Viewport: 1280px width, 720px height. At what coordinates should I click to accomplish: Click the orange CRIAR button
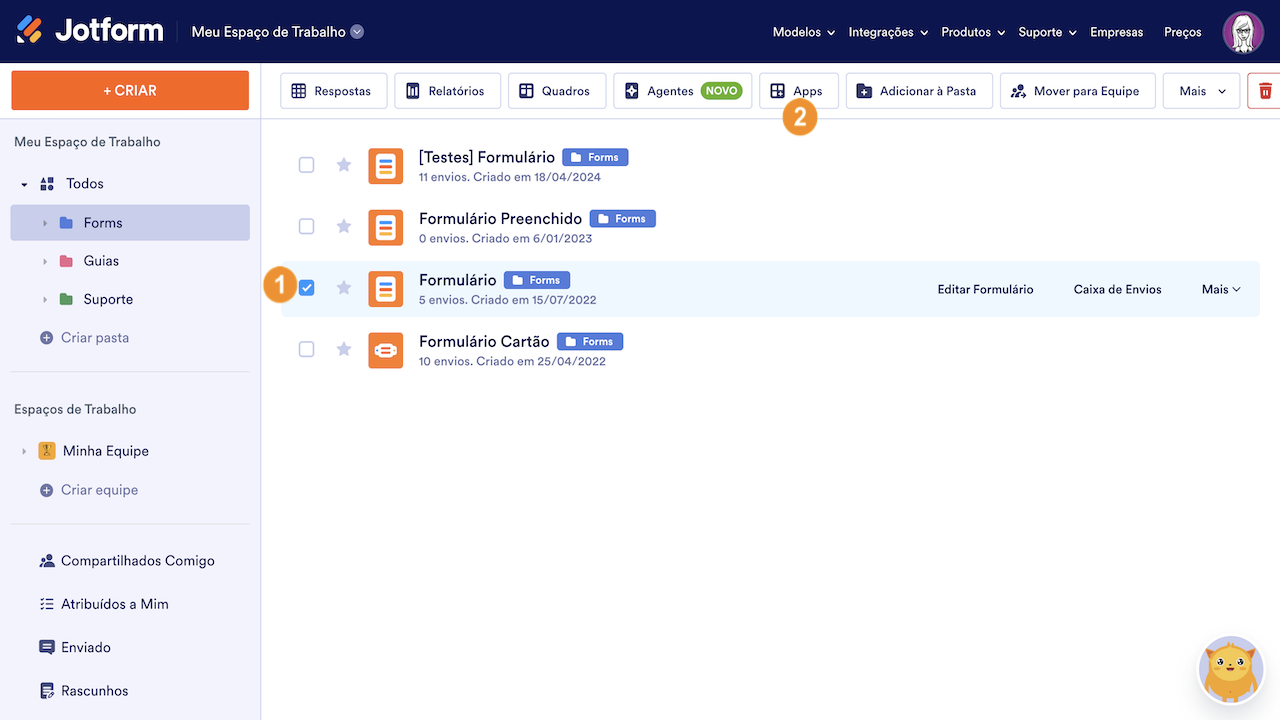pos(129,89)
